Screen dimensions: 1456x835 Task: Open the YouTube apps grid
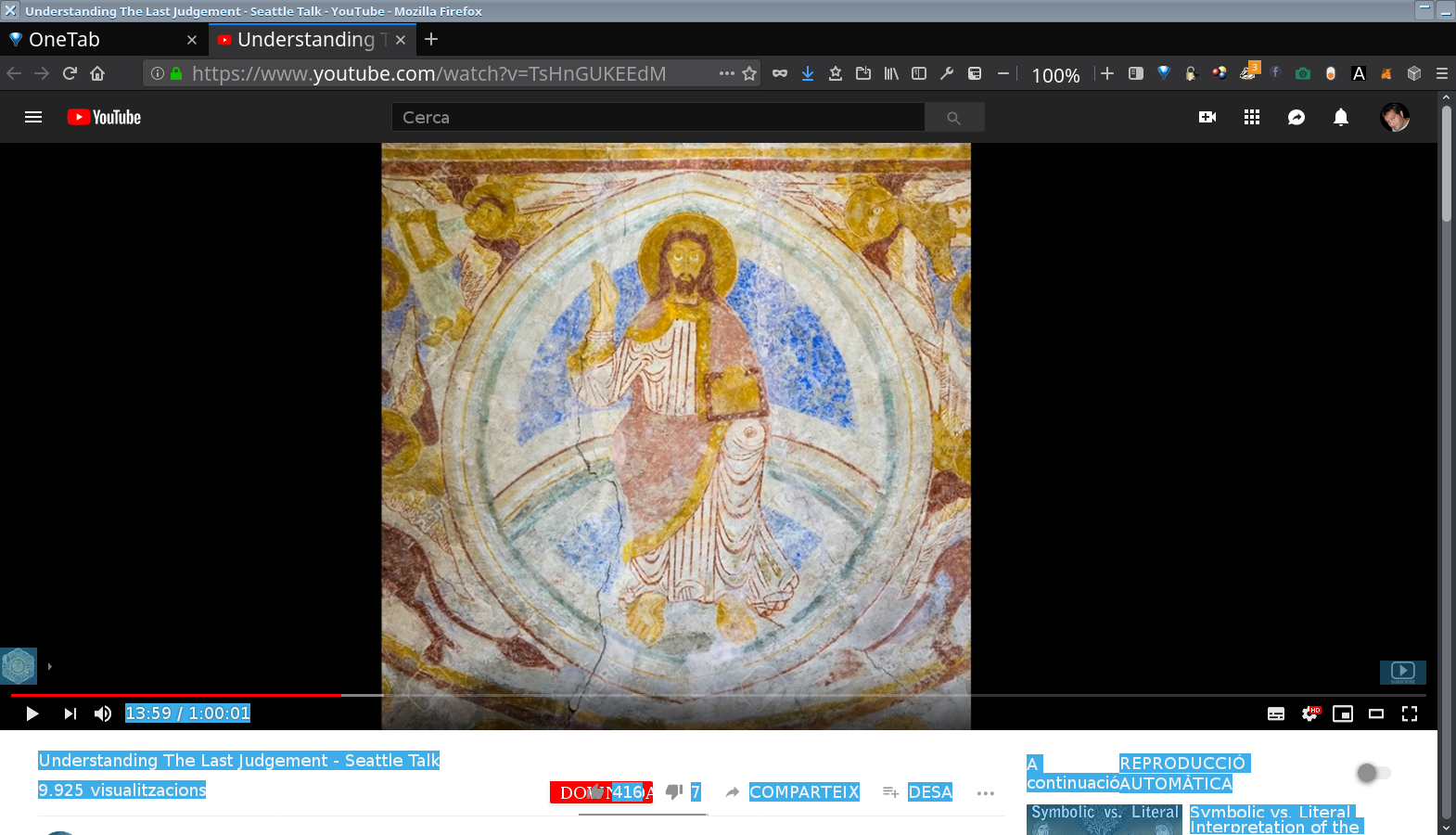(x=1252, y=117)
